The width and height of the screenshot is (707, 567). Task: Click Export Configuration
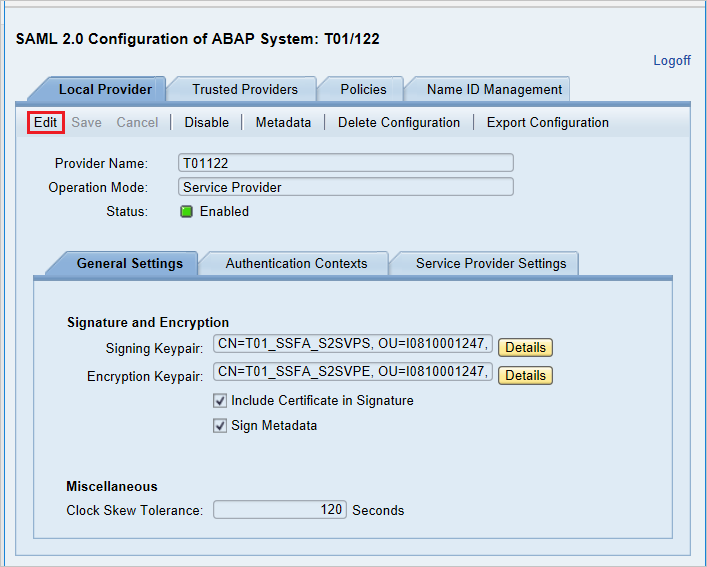point(547,123)
